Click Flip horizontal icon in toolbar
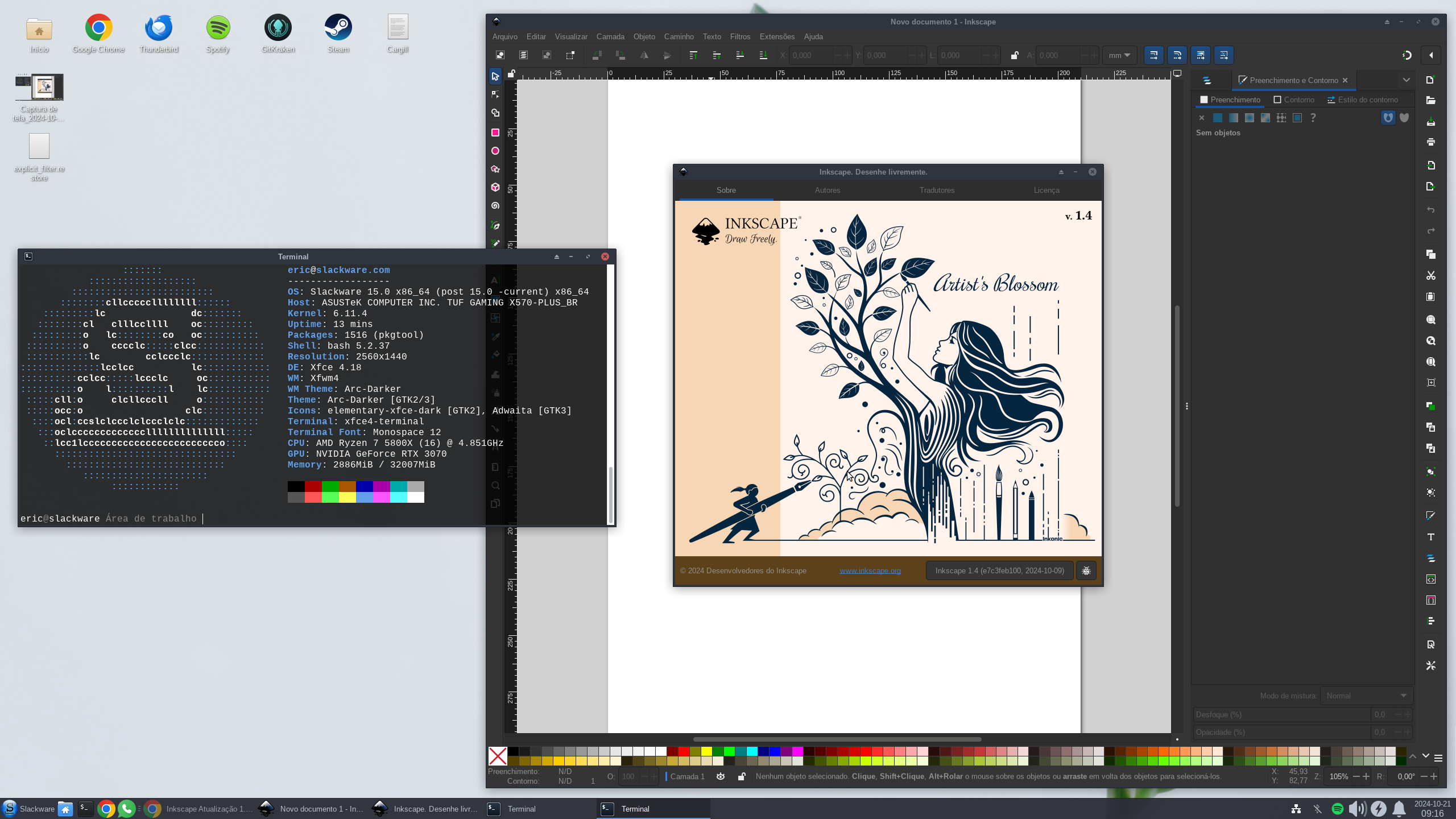The width and height of the screenshot is (1456, 819). tap(644, 55)
